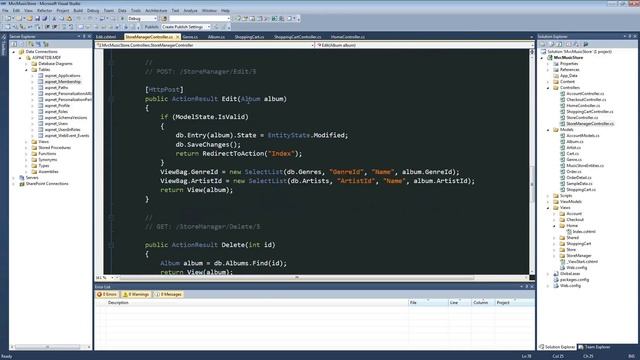The height and width of the screenshot is (360, 640).
Task: Open the editor zoom percentage dropdown
Action: point(112,278)
